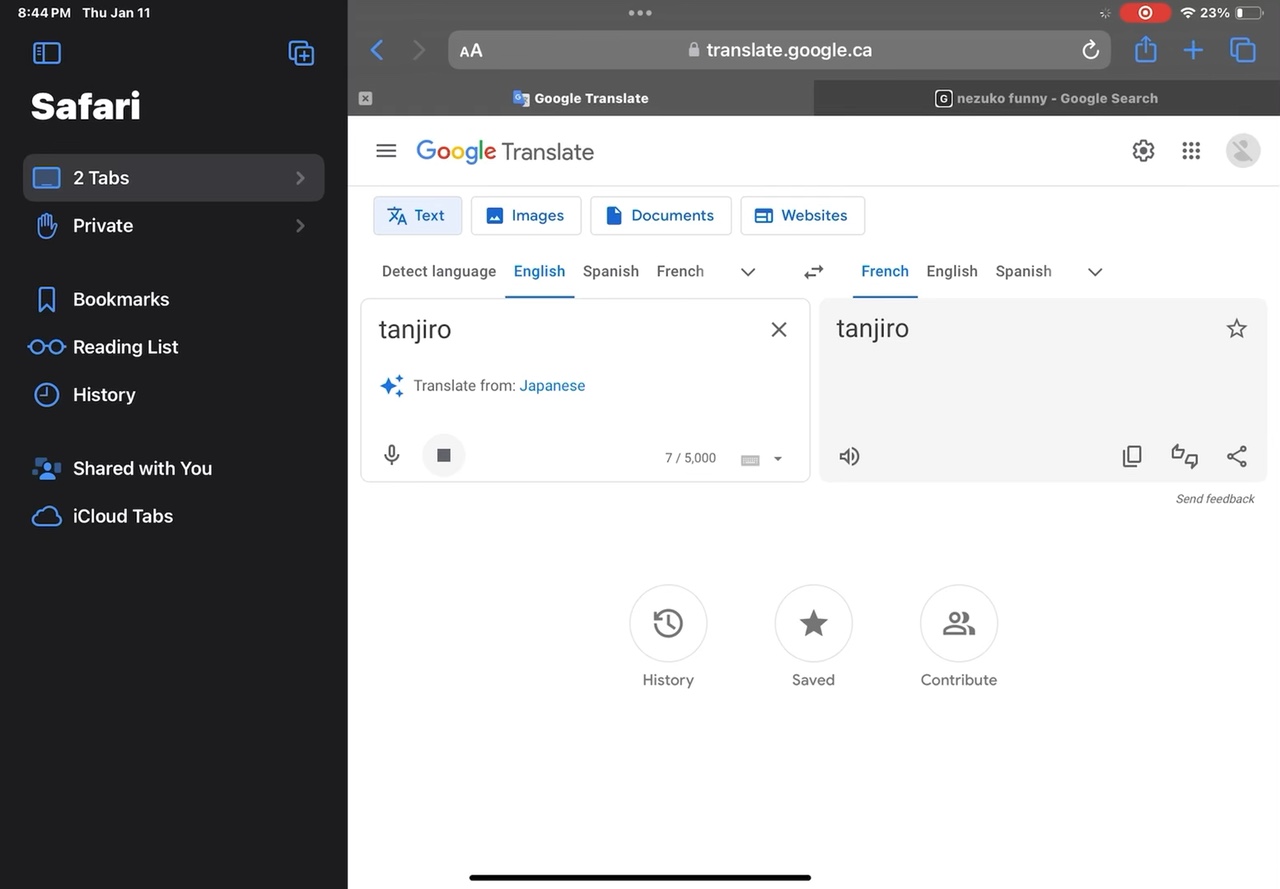Open the Share sheet
Image resolution: width=1280 pixels, height=889 pixels.
pos(1146,49)
